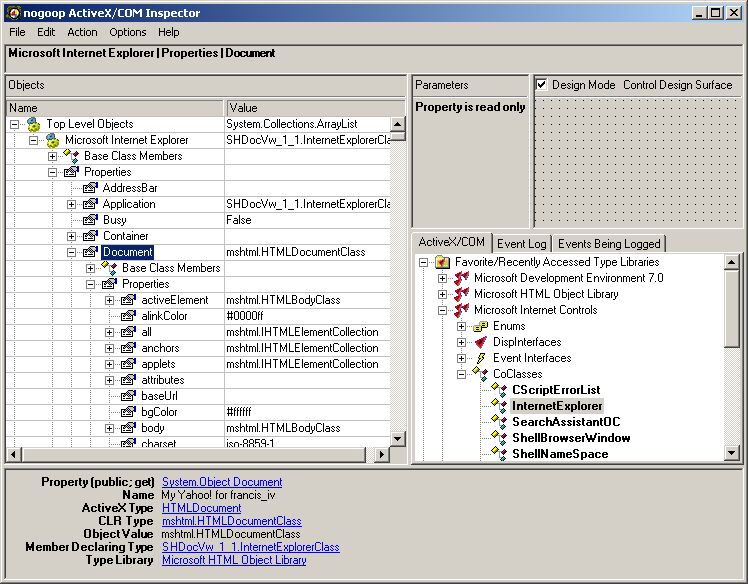Click the Name column header

pos(115,108)
